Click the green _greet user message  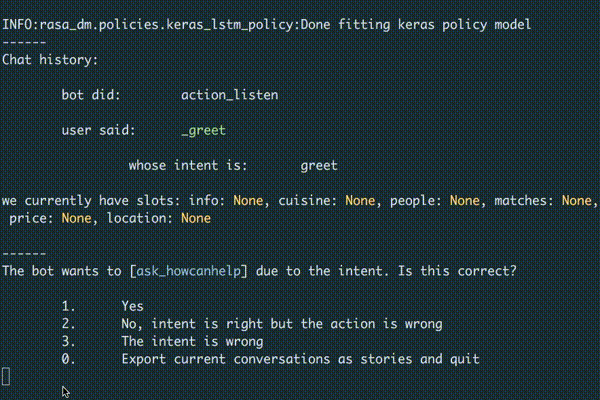pyautogui.click(x=204, y=131)
